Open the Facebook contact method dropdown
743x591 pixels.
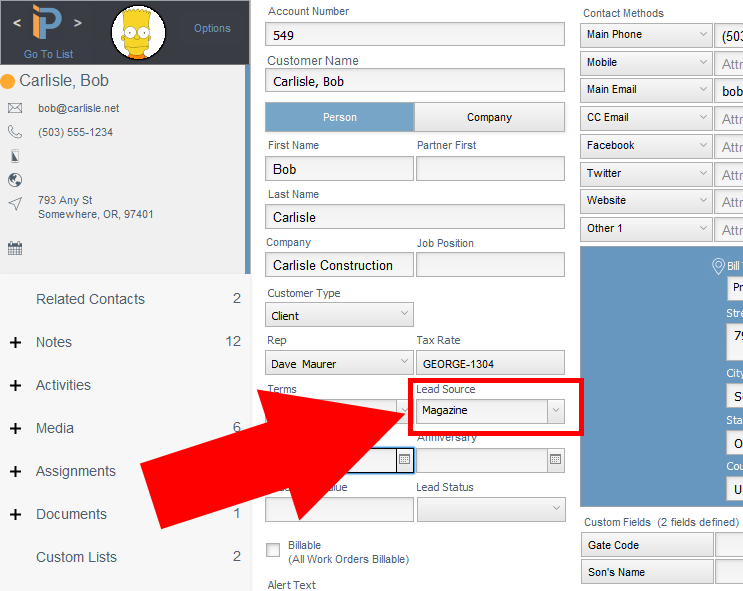pyautogui.click(x=646, y=146)
